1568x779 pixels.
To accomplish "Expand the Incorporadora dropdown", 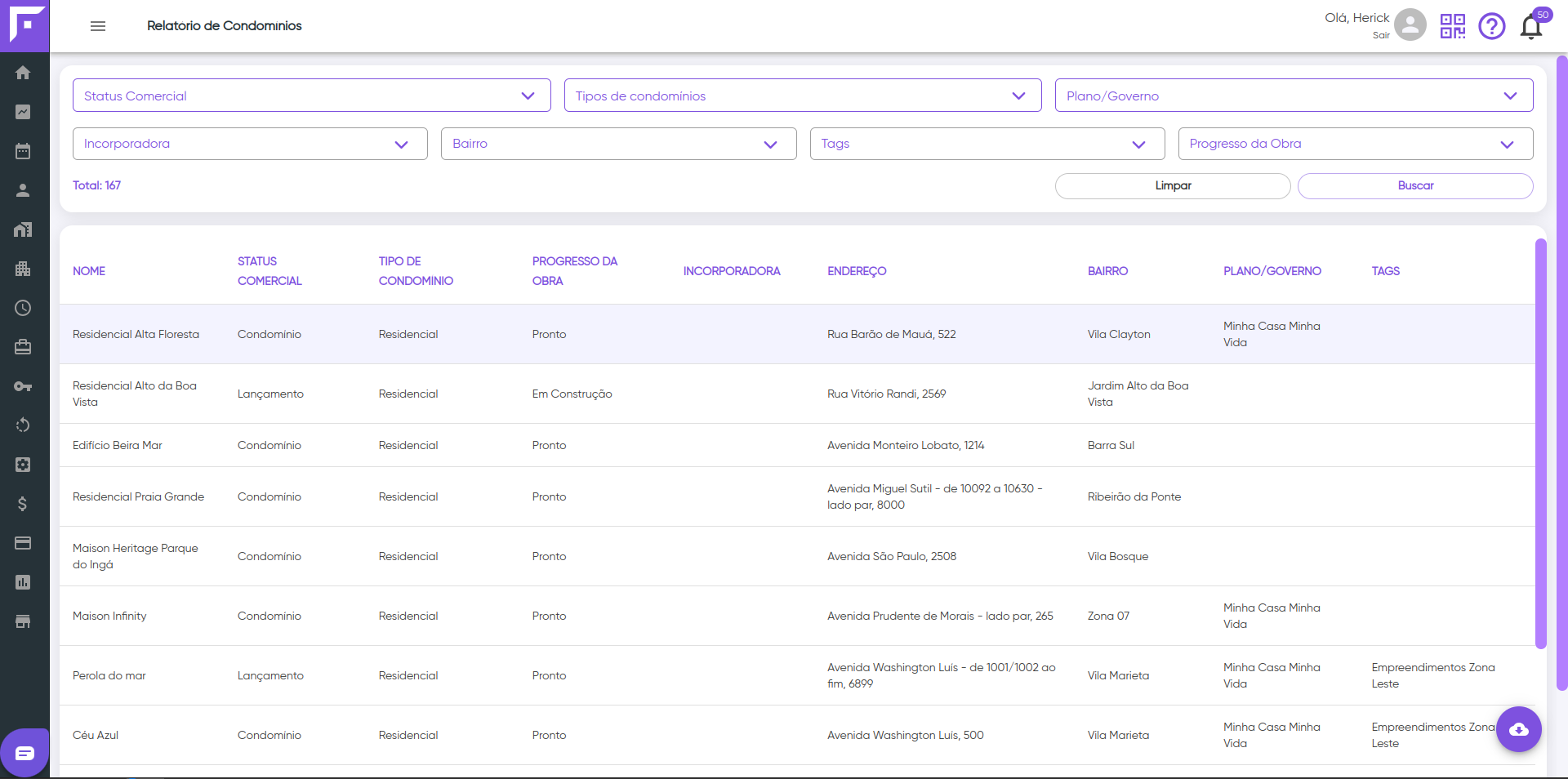I will click(250, 144).
